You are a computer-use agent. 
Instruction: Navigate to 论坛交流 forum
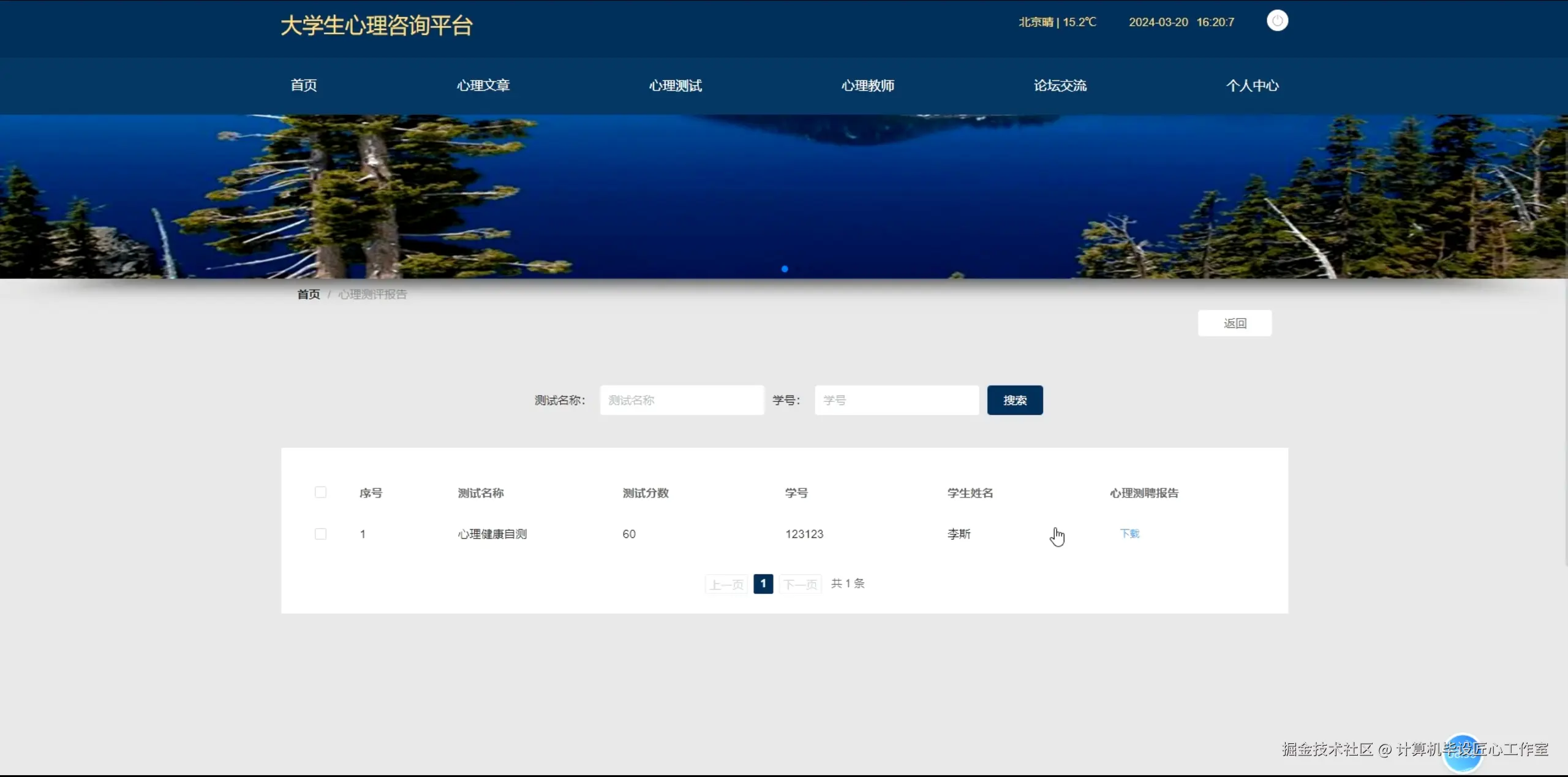[1060, 86]
